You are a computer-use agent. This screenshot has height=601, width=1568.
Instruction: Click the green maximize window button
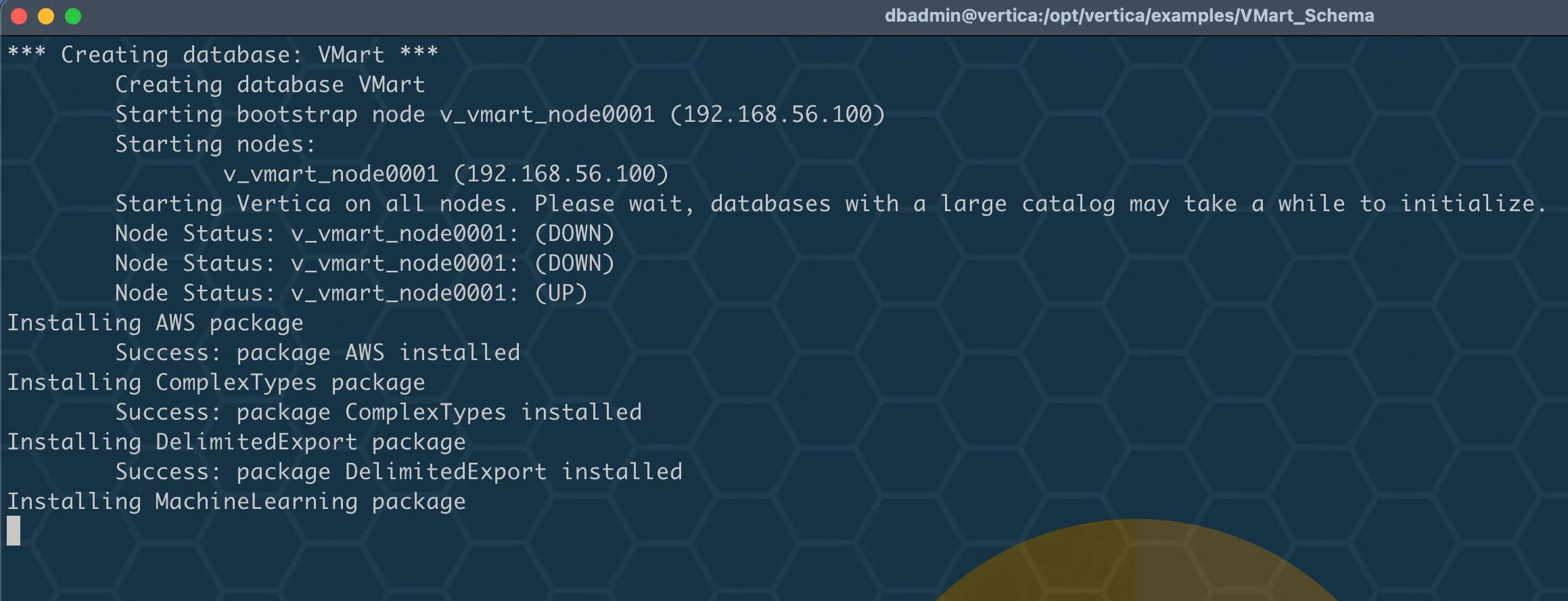click(73, 16)
